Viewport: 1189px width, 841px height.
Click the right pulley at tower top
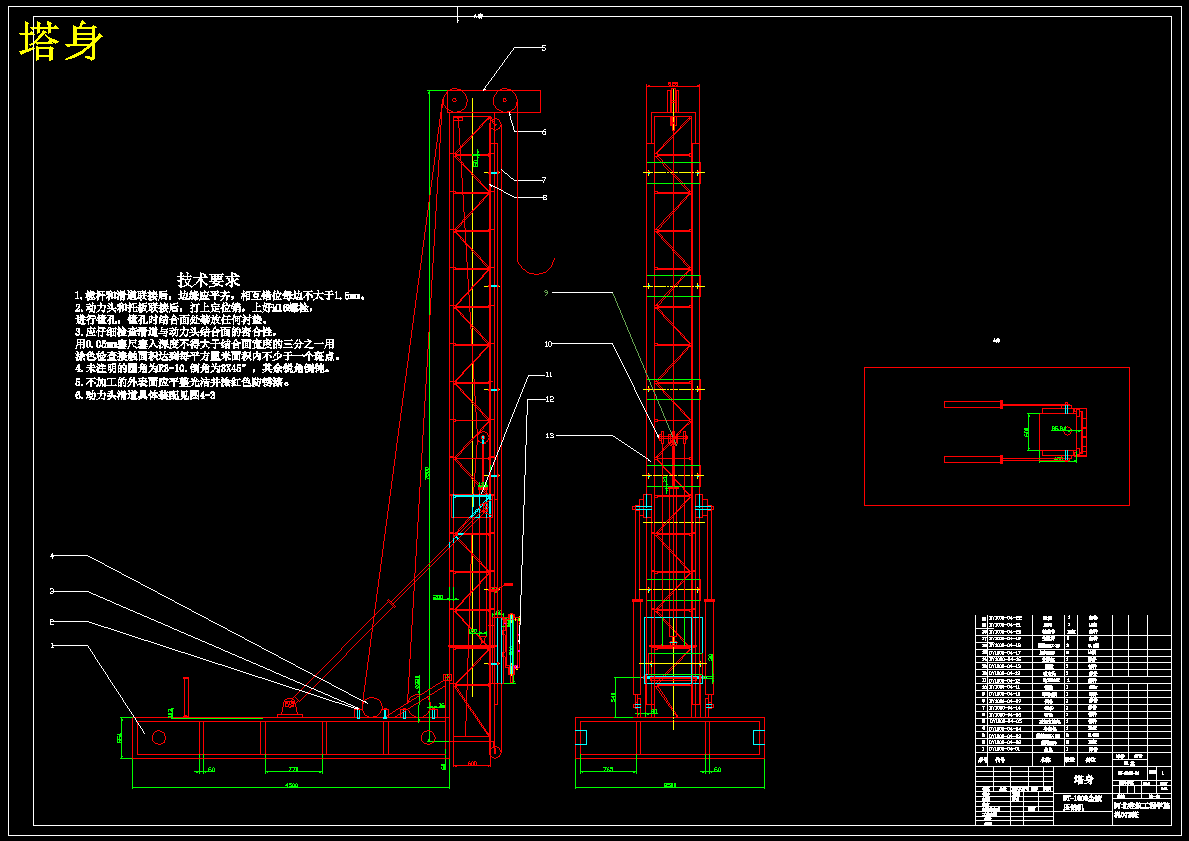505,100
